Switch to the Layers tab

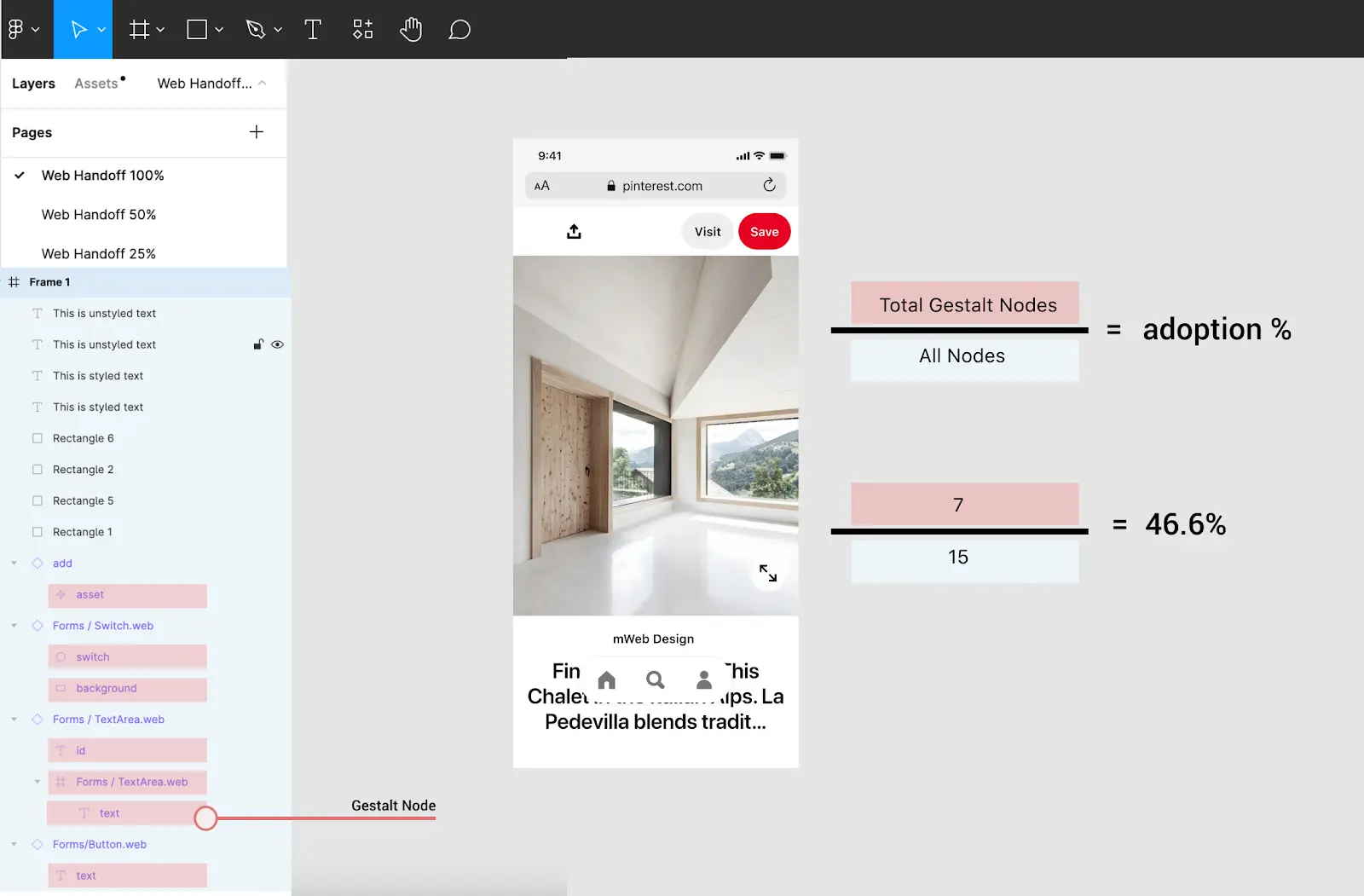33,84
